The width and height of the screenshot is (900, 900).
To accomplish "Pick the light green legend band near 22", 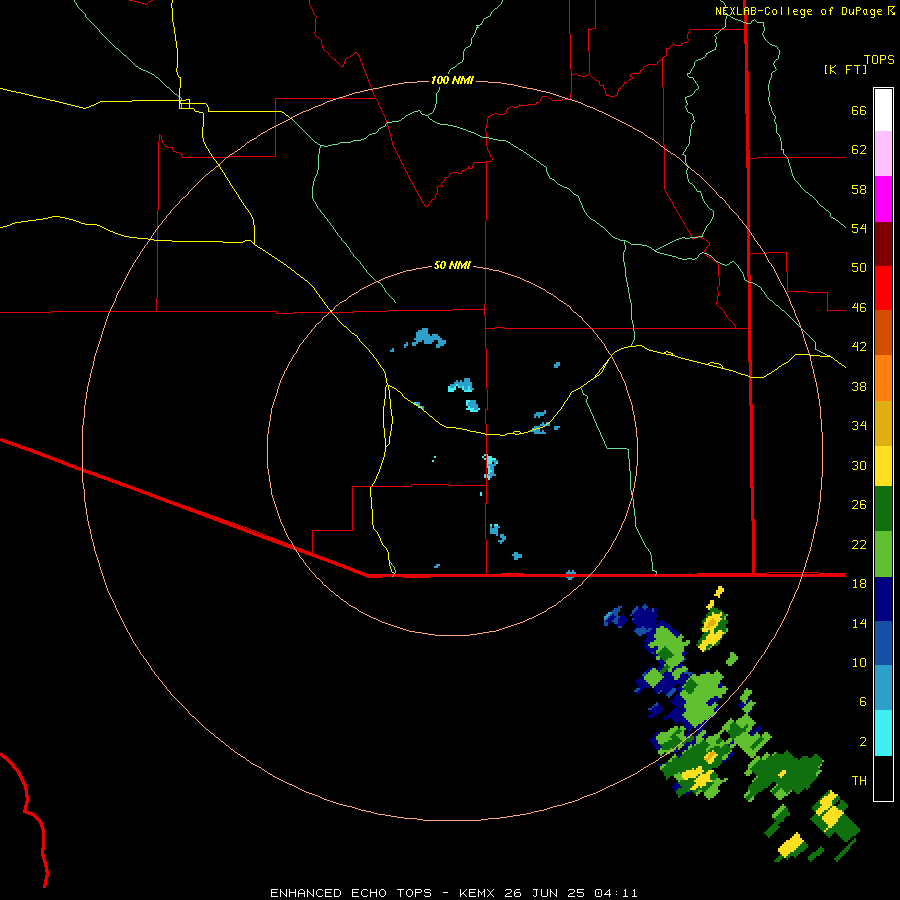I will pyautogui.click(x=883, y=554).
